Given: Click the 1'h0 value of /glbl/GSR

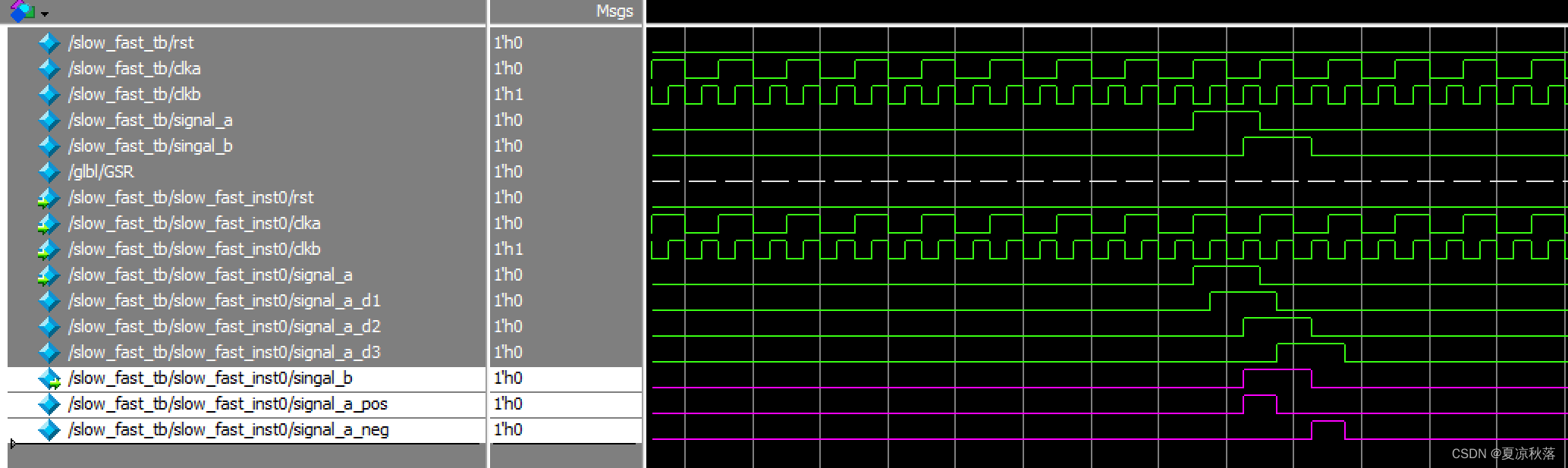Looking at the screenshot, I should pos(508,172).
